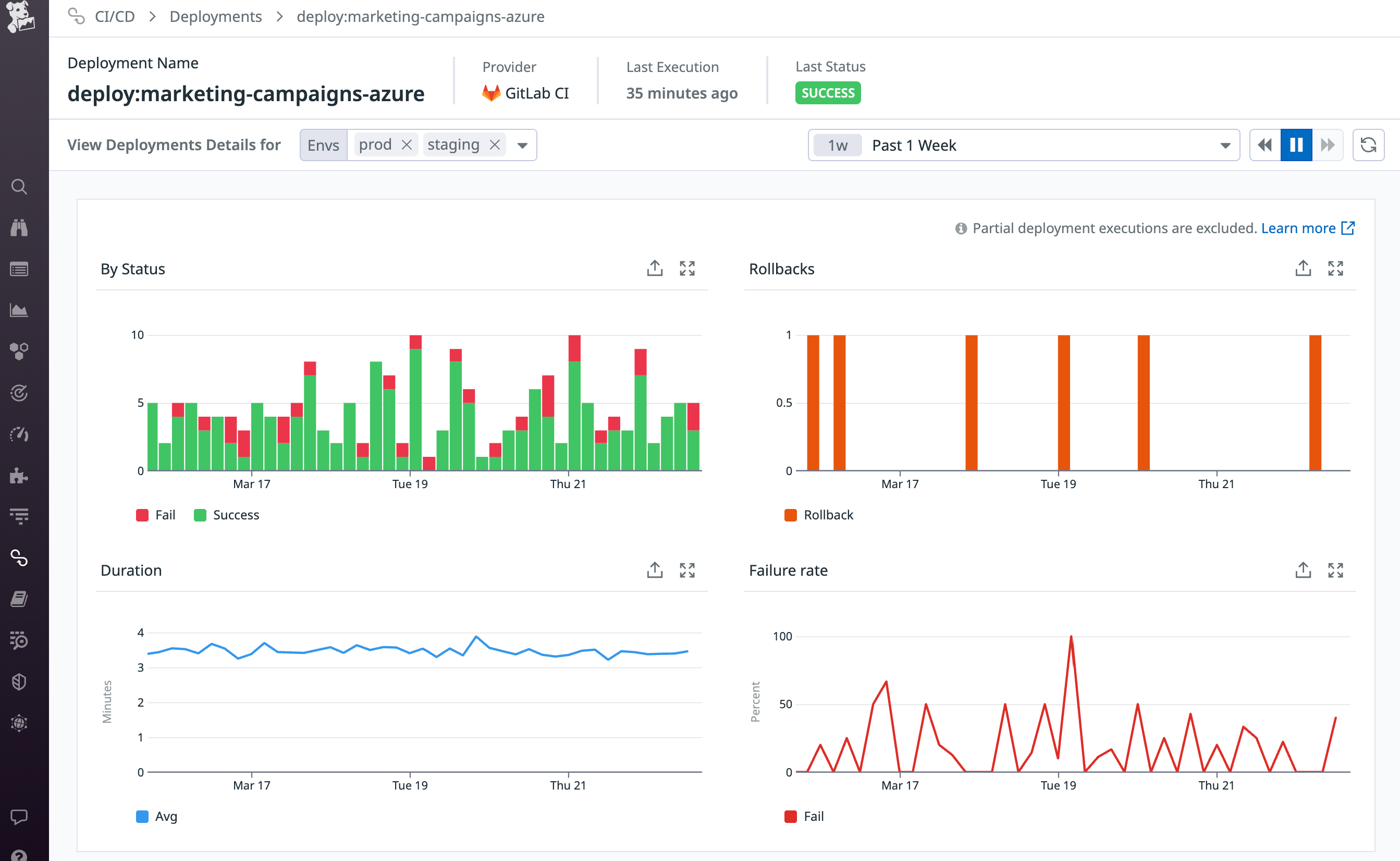
Task: Open CI/CD from the breadcrumb trail
Action: pos(114,17)
